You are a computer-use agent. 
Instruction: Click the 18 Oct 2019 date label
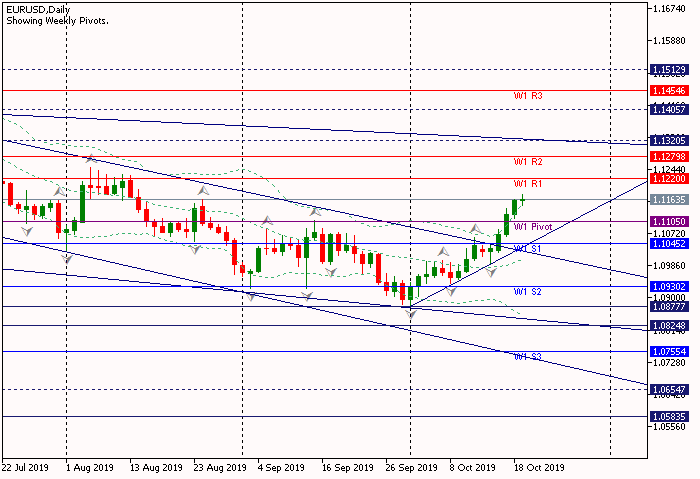pos(540,467)
